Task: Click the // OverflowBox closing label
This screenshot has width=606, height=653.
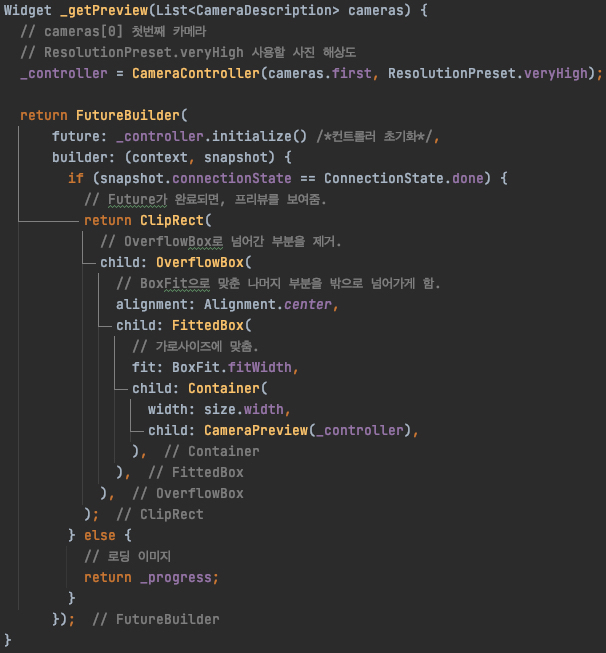Action: point(188,493)
